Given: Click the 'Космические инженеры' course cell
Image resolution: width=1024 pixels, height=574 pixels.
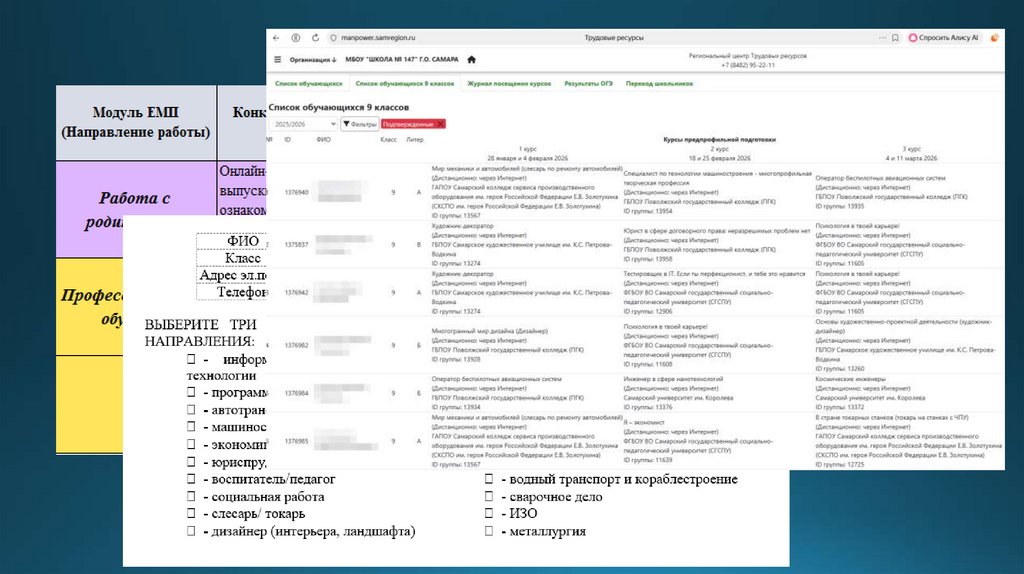Looking at the screenshot, I should (x=850, y=379).
